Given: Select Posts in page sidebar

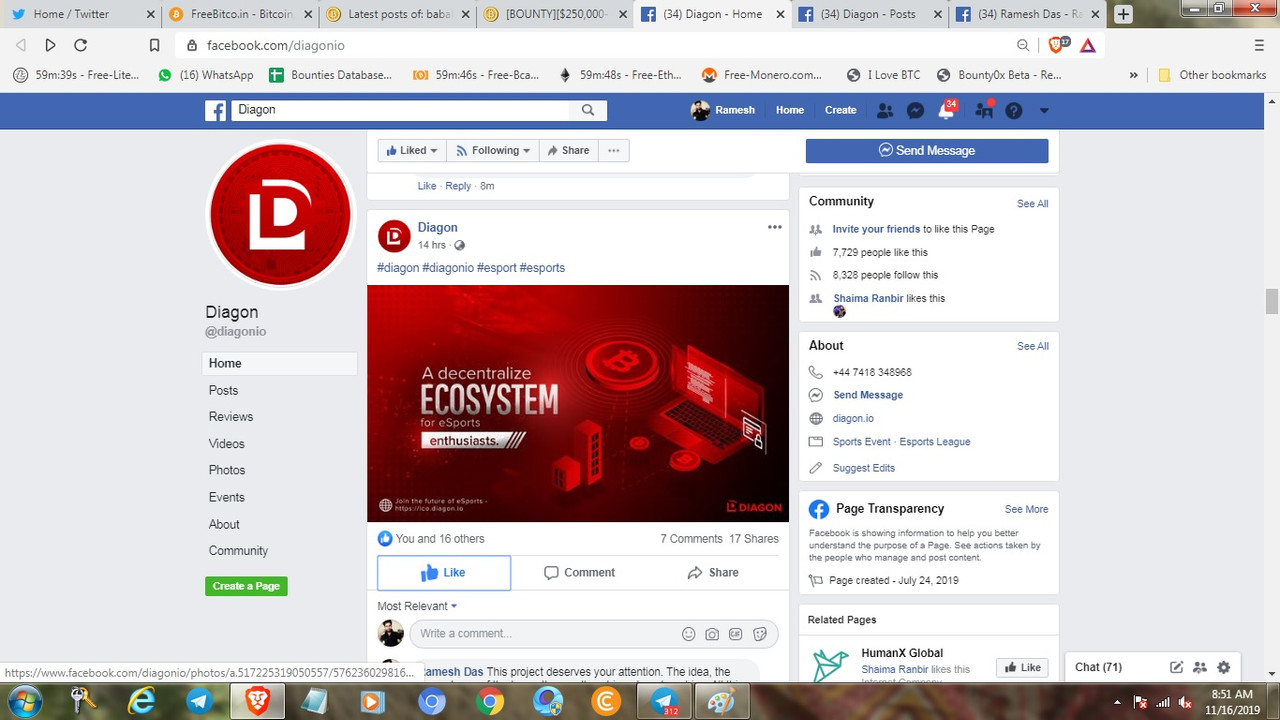Looking at the screenshot, I should [224, 390].
